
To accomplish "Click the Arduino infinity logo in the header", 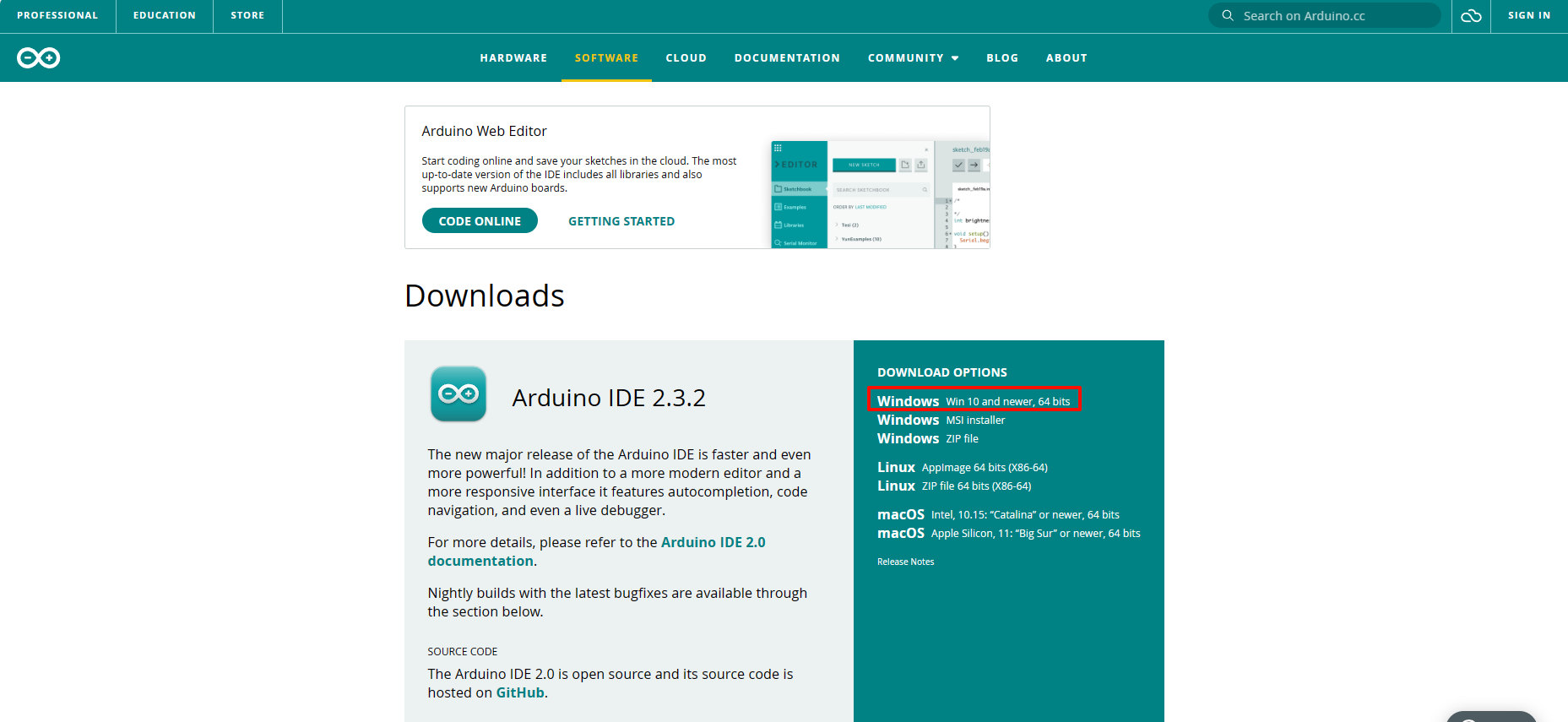I will click(38, 57).
